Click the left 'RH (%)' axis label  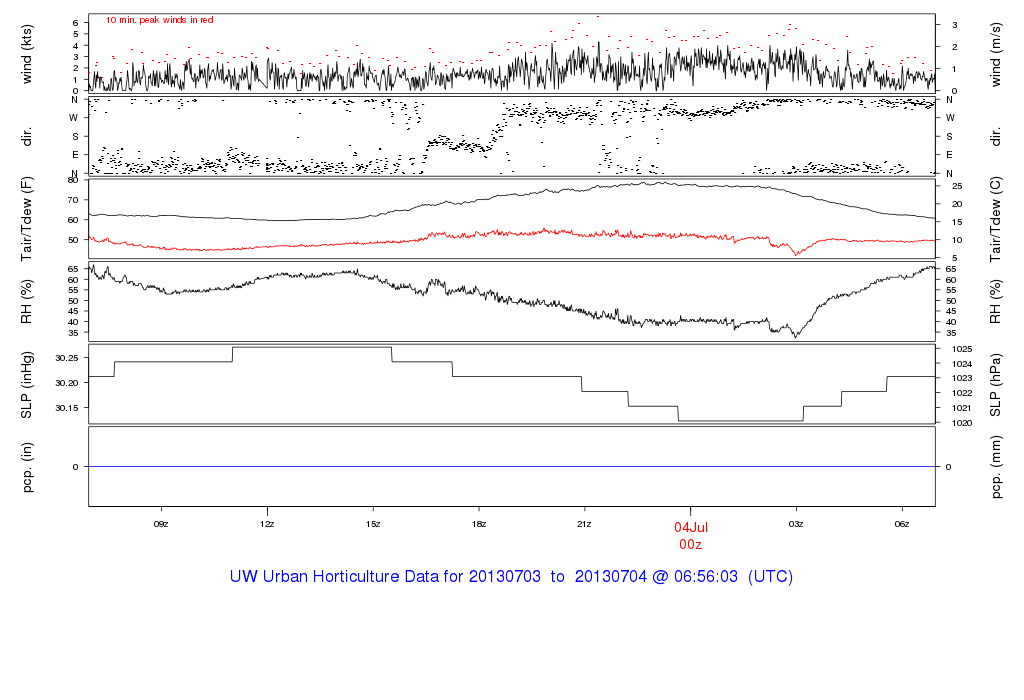click(27, 301)
